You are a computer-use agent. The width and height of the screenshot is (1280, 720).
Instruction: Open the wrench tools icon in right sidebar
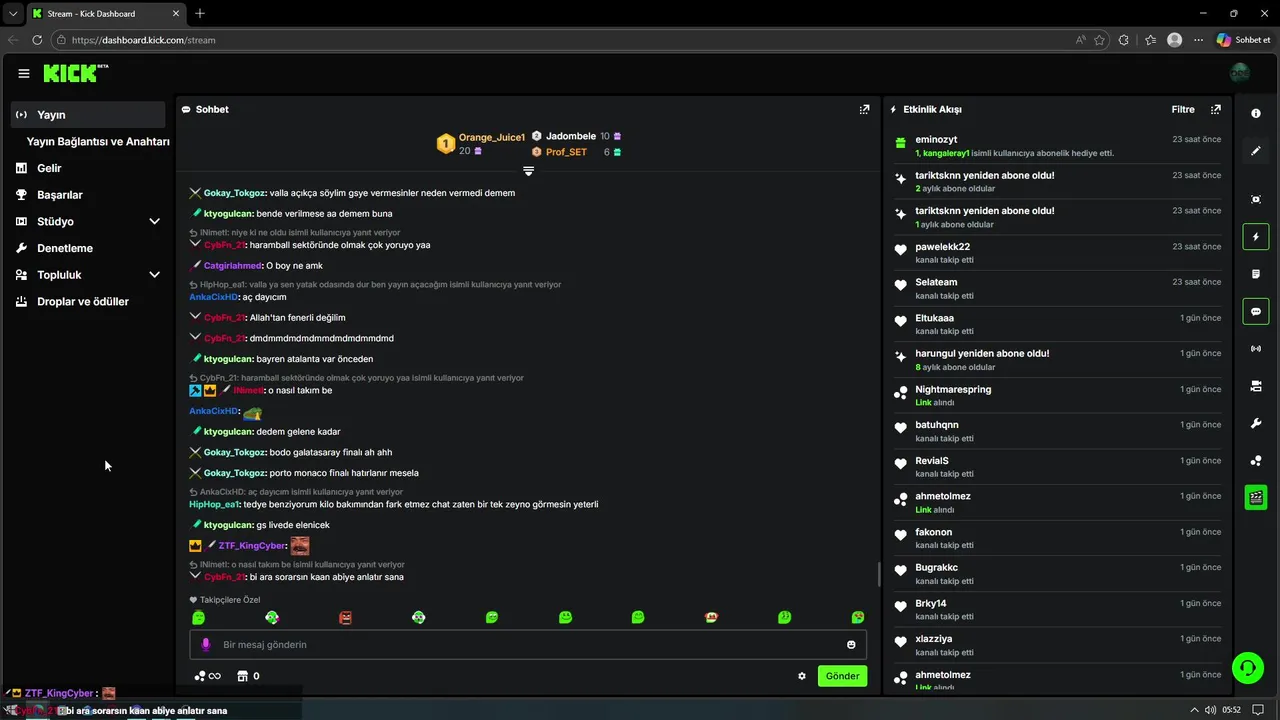[1256, 424]
